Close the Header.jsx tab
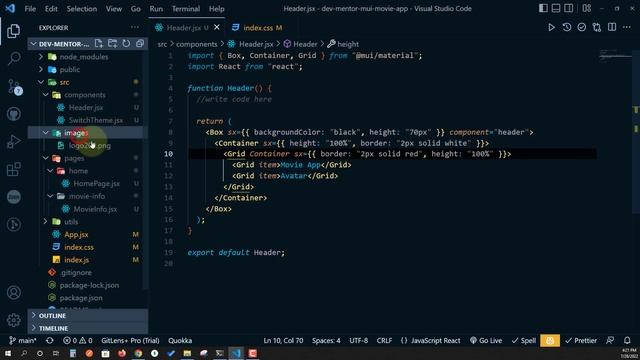 217,27
